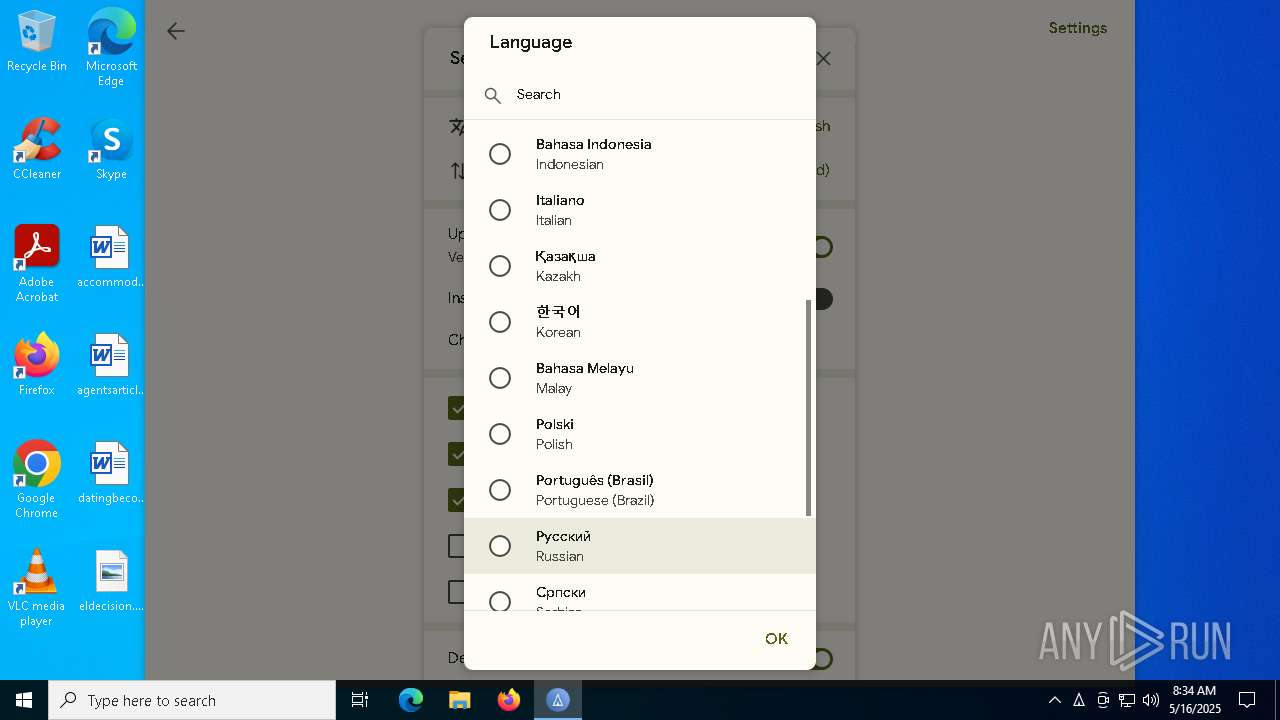Image resolution: width=1280 pixels, height=720 pixels.
Task: Select the Bahasa Melayu radio button
Action: [500, 378]
